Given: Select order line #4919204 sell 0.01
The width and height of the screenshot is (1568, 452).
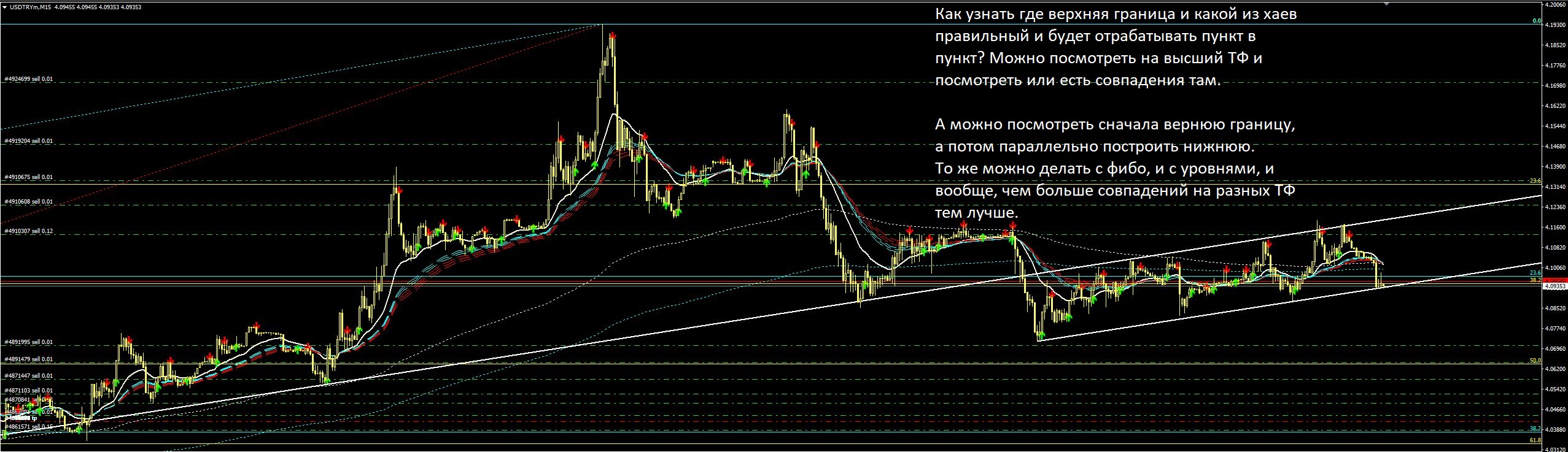Looking at the screenshot, I should point(29,141).
